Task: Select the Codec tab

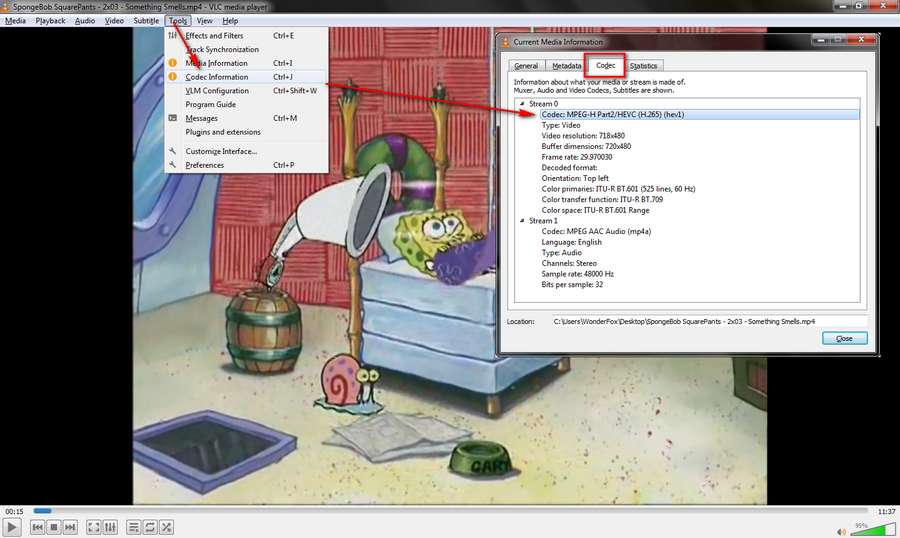Action: point(605,65)
